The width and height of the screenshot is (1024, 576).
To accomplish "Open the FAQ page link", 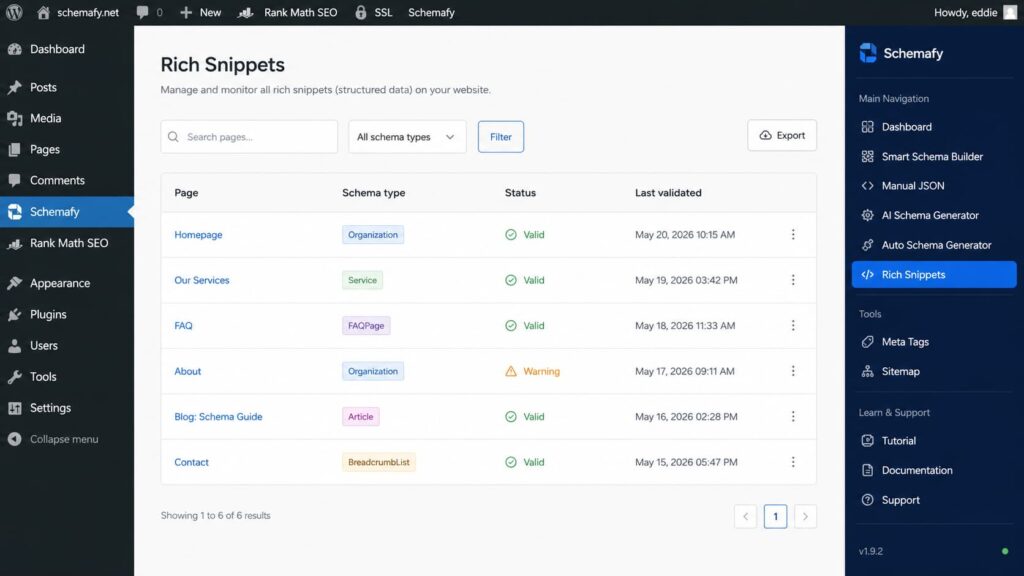I will [x=183, y=325].
